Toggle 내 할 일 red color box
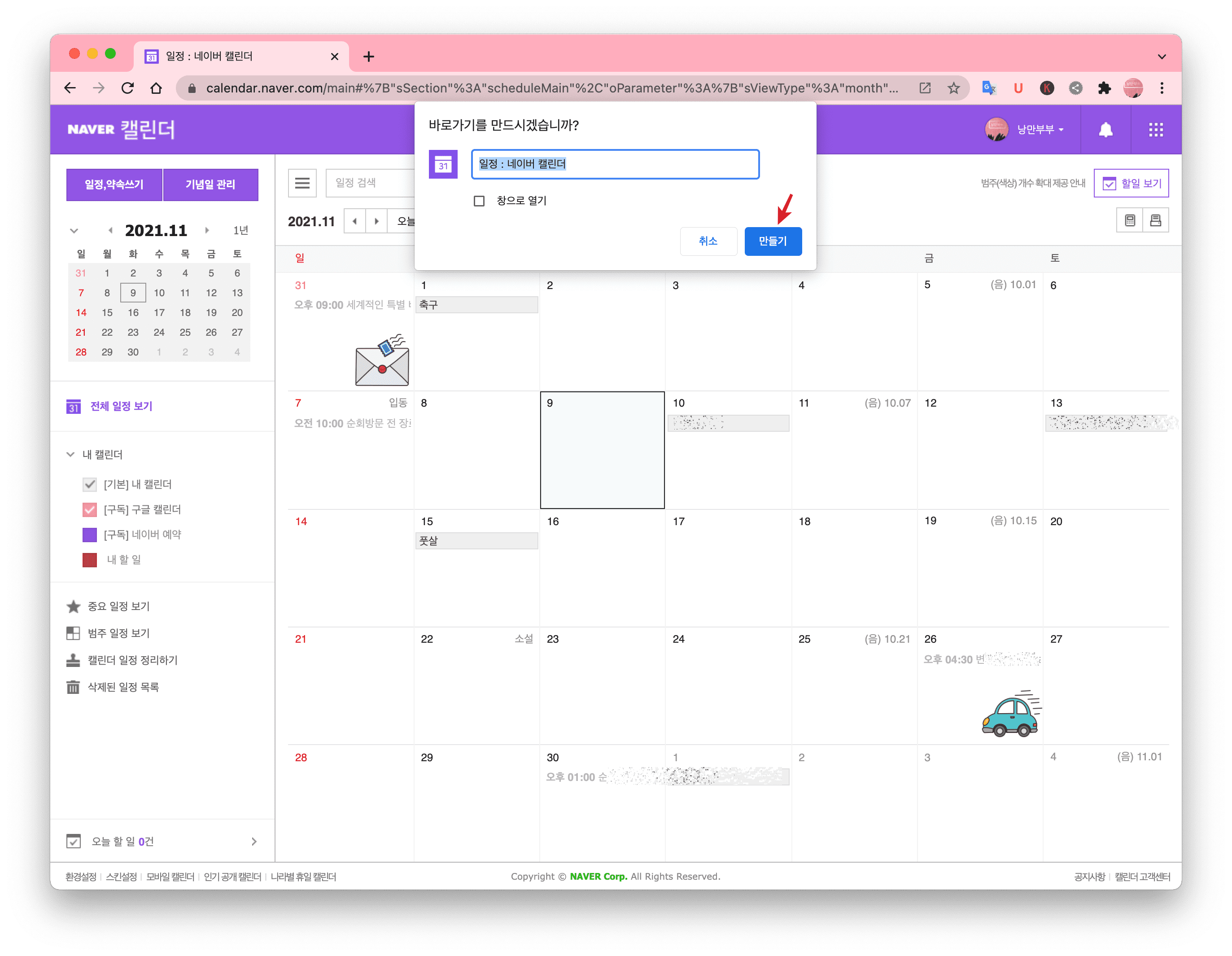 click(90, 560)
